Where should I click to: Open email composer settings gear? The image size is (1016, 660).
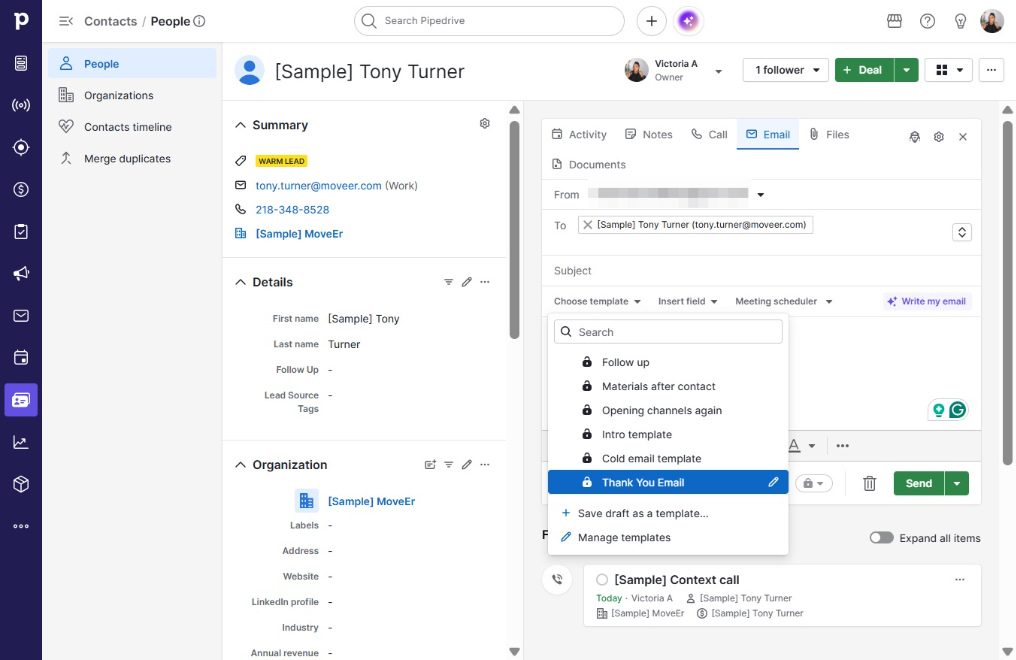[938, 137]
